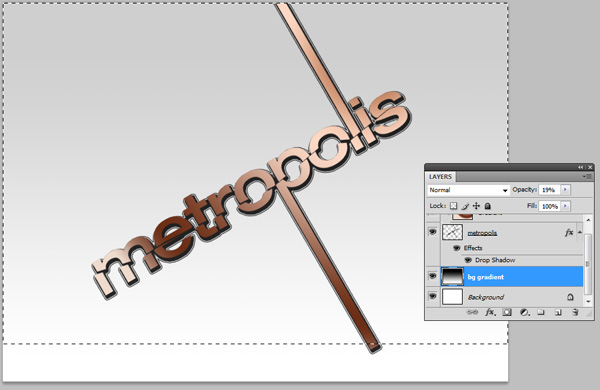This screenshot has width=600, height=390.
Task: Hide the Background layer
Action: pos(432,297)
